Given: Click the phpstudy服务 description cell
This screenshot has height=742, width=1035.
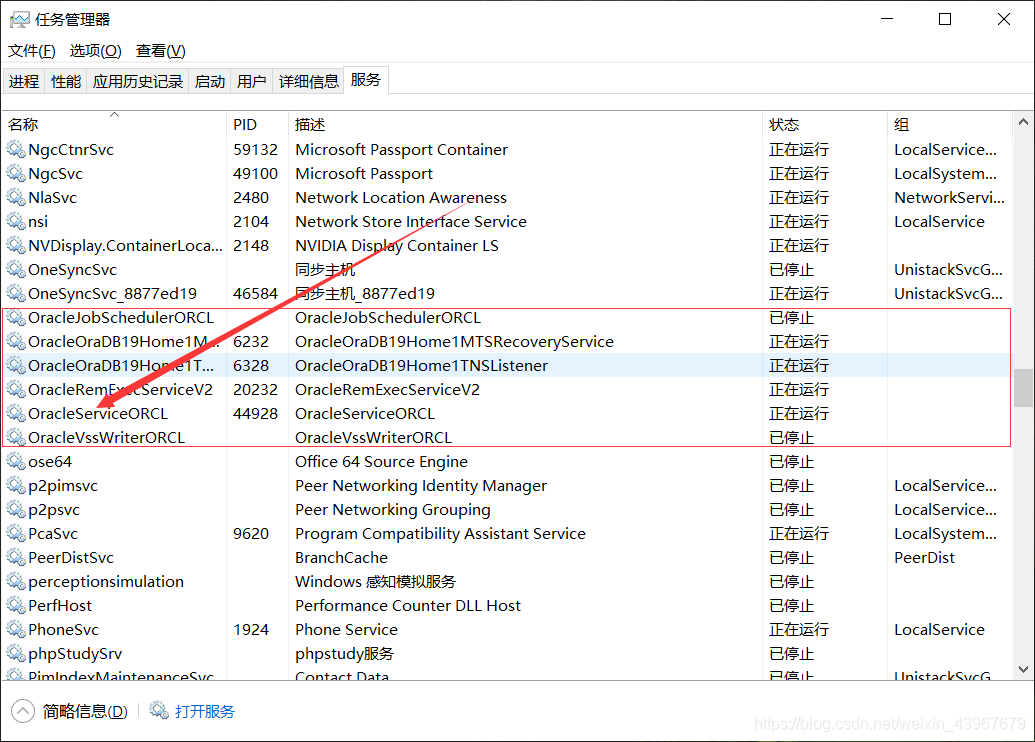Looking at the screenshot, I should (x=344, y=654).
